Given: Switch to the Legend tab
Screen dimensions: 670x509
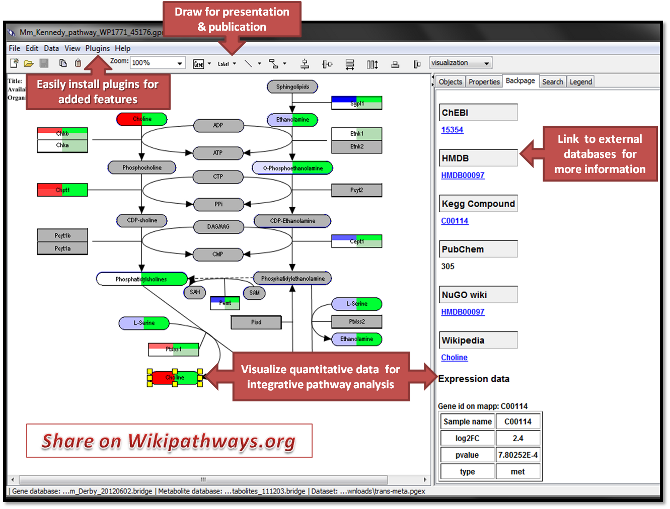Looking at the screenshot, I should (580, 82).
